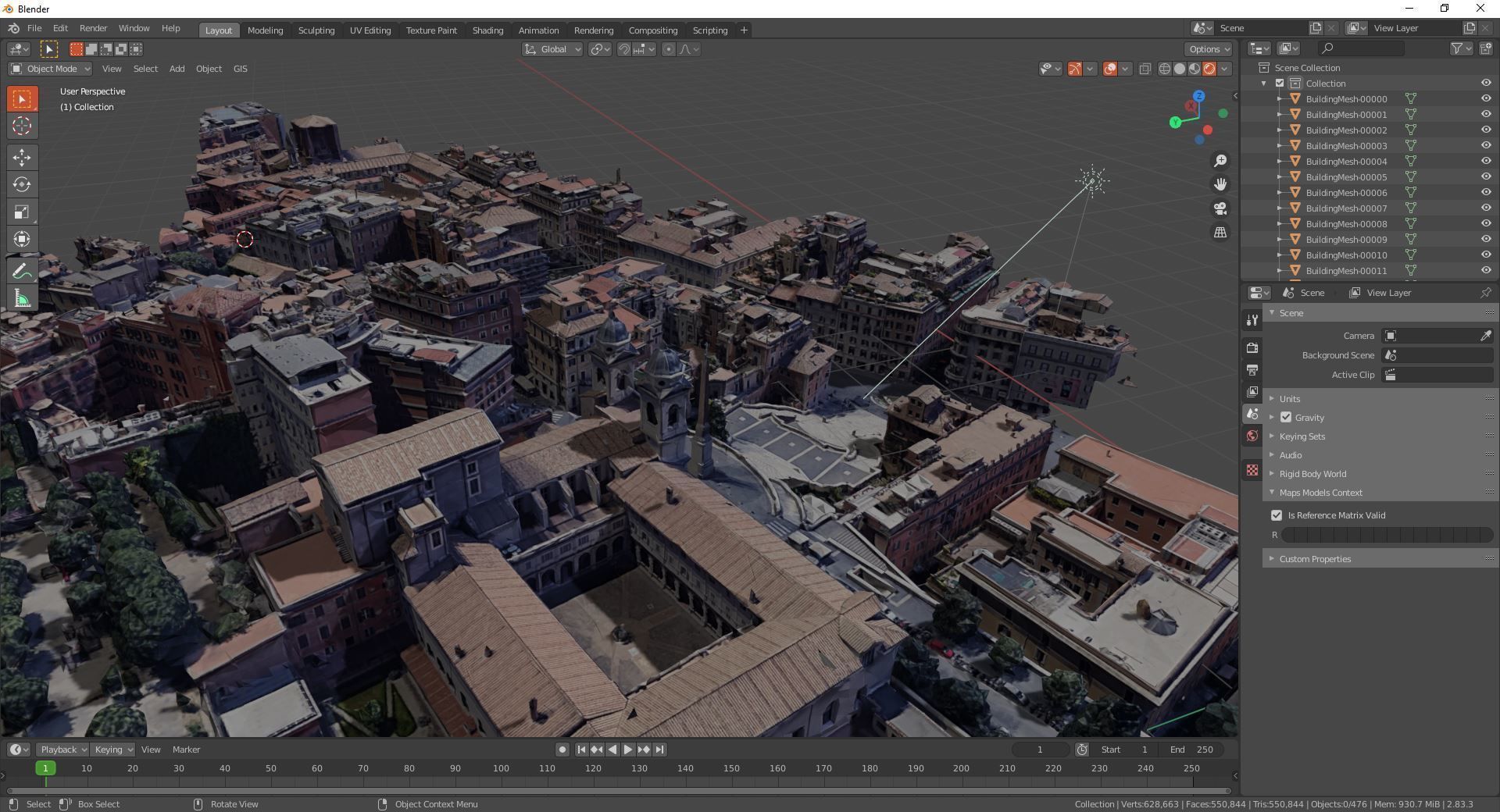The height and width of the screenshot is (812, 1500).
Task: Toggle the camera view icon
Action: point(1220,208)
